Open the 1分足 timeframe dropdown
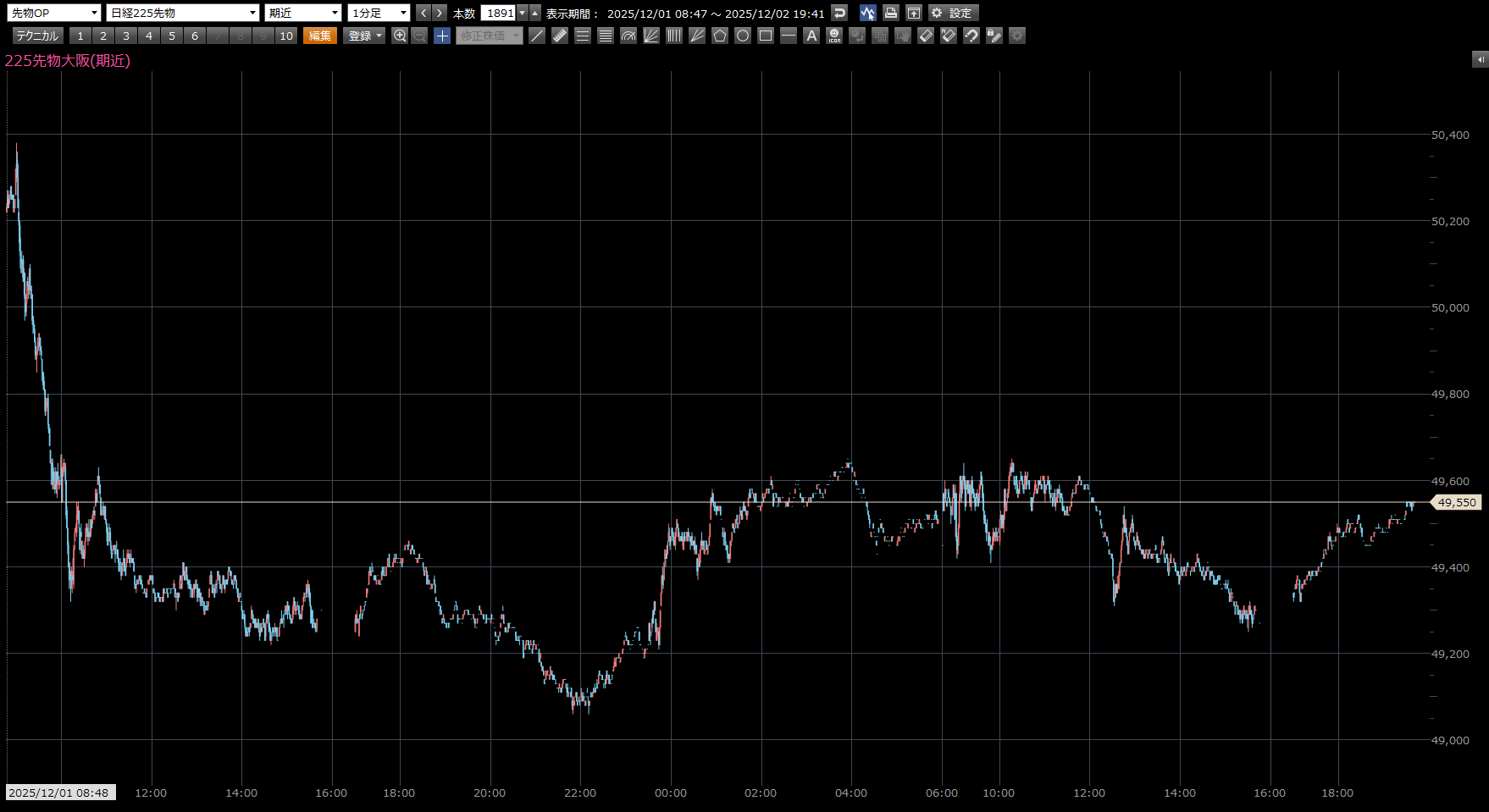Viewport: 1489px width, 812px height. (379, 13)
